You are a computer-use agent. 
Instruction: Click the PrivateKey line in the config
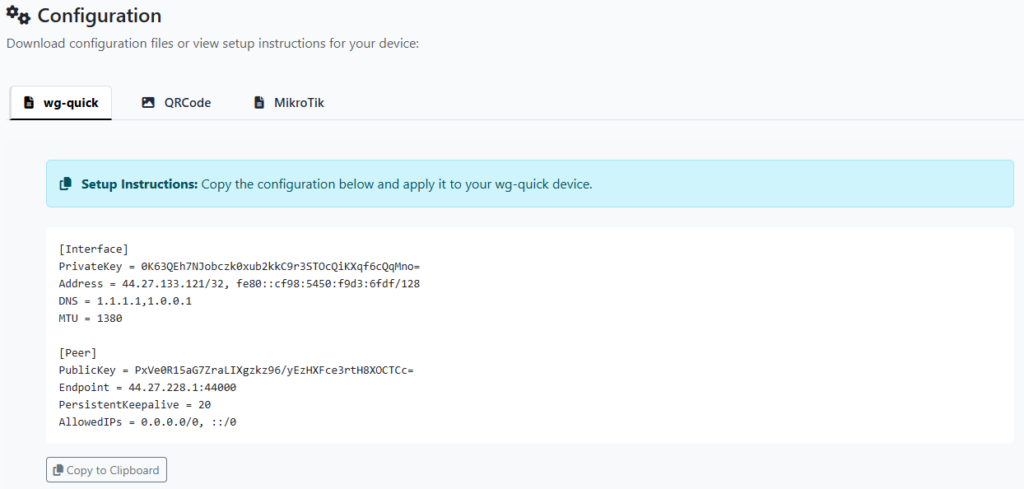(239, 266)
